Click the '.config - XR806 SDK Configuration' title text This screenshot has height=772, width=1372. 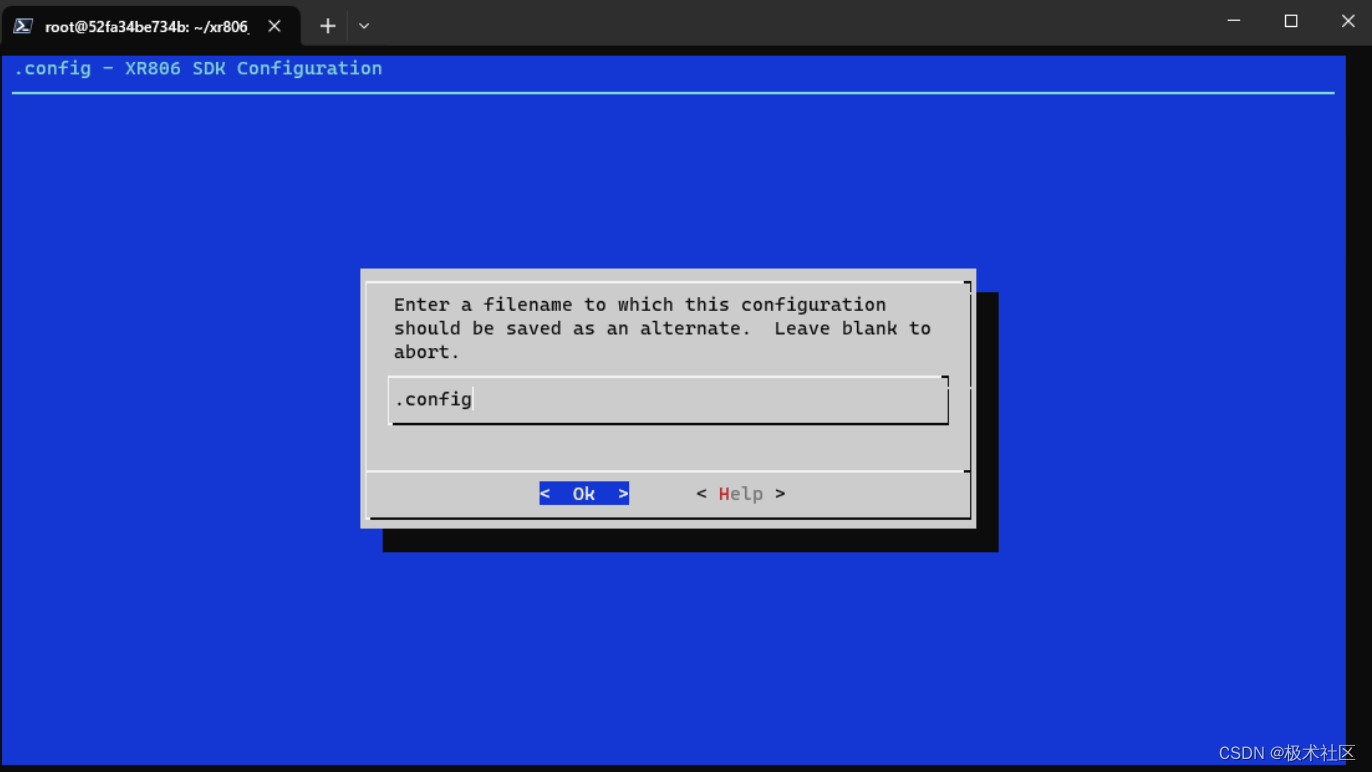[198, 68]
